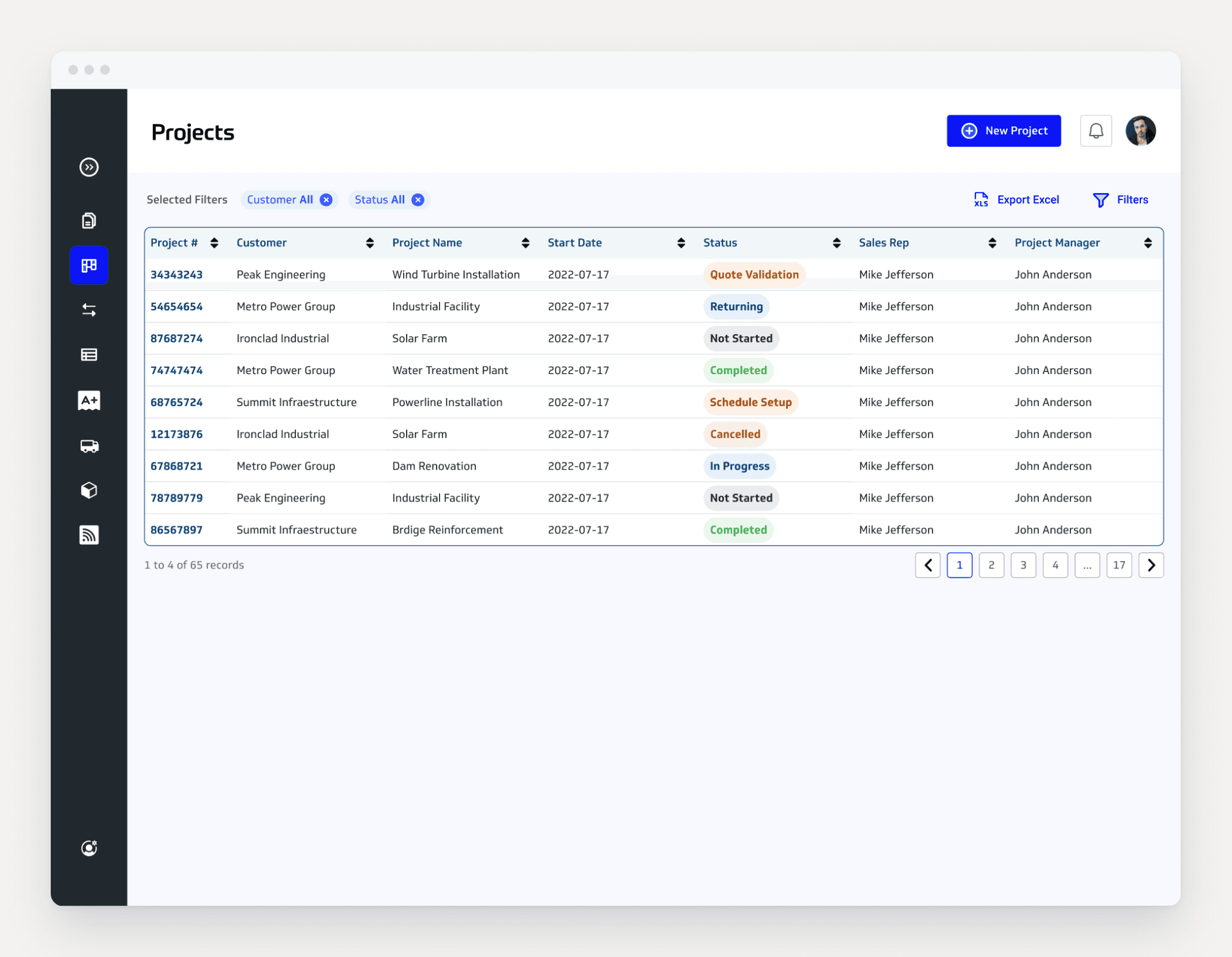
Task: Open the user profile avatar
Action: [x=1140, y=131]
